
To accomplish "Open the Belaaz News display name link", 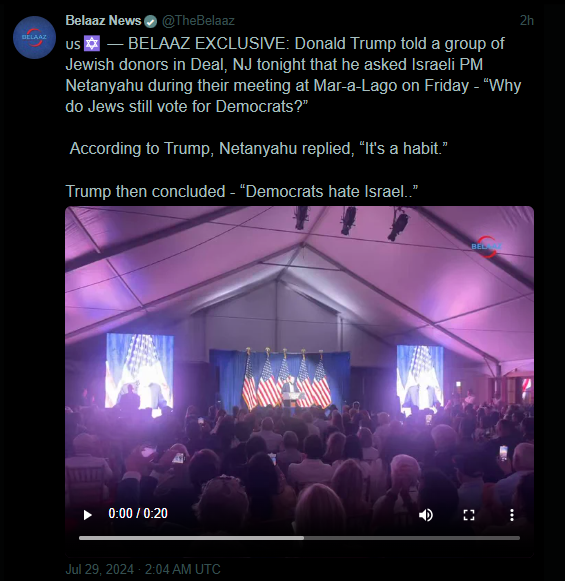I will coord(103,21).
